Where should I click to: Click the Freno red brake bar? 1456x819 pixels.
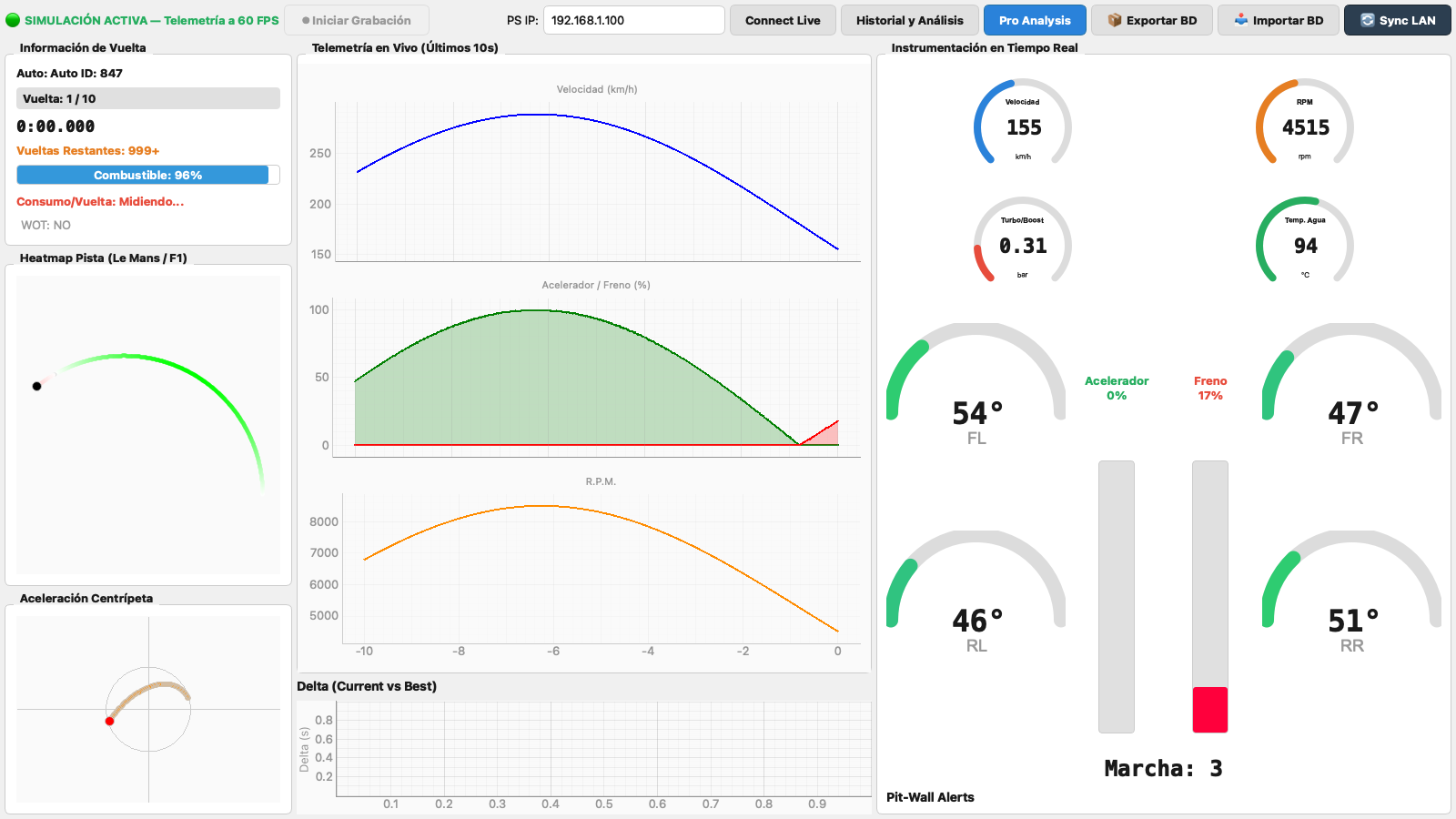pos(1210,596)
